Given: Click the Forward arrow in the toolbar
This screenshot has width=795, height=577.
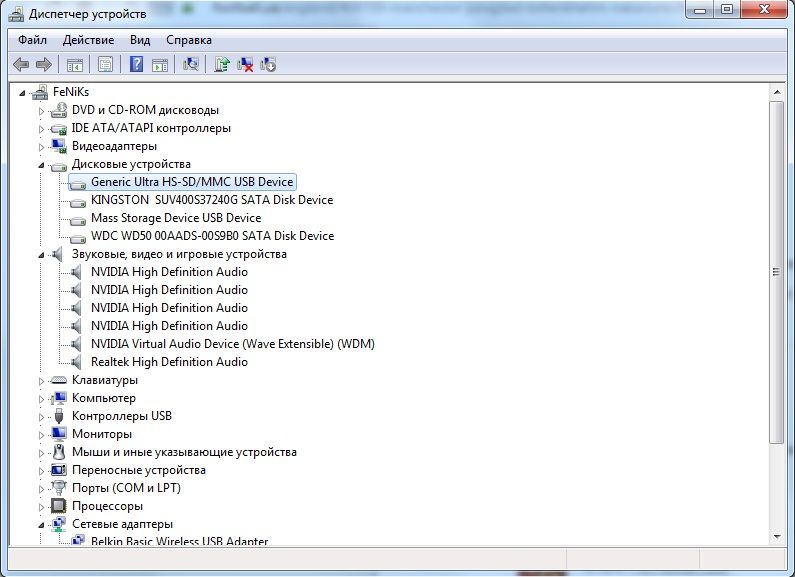Looking at the screenshot, I should pos(44,64).
